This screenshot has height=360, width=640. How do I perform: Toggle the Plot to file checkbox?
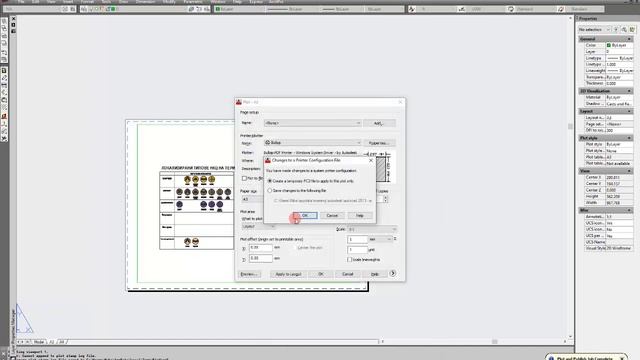[244, 178]
